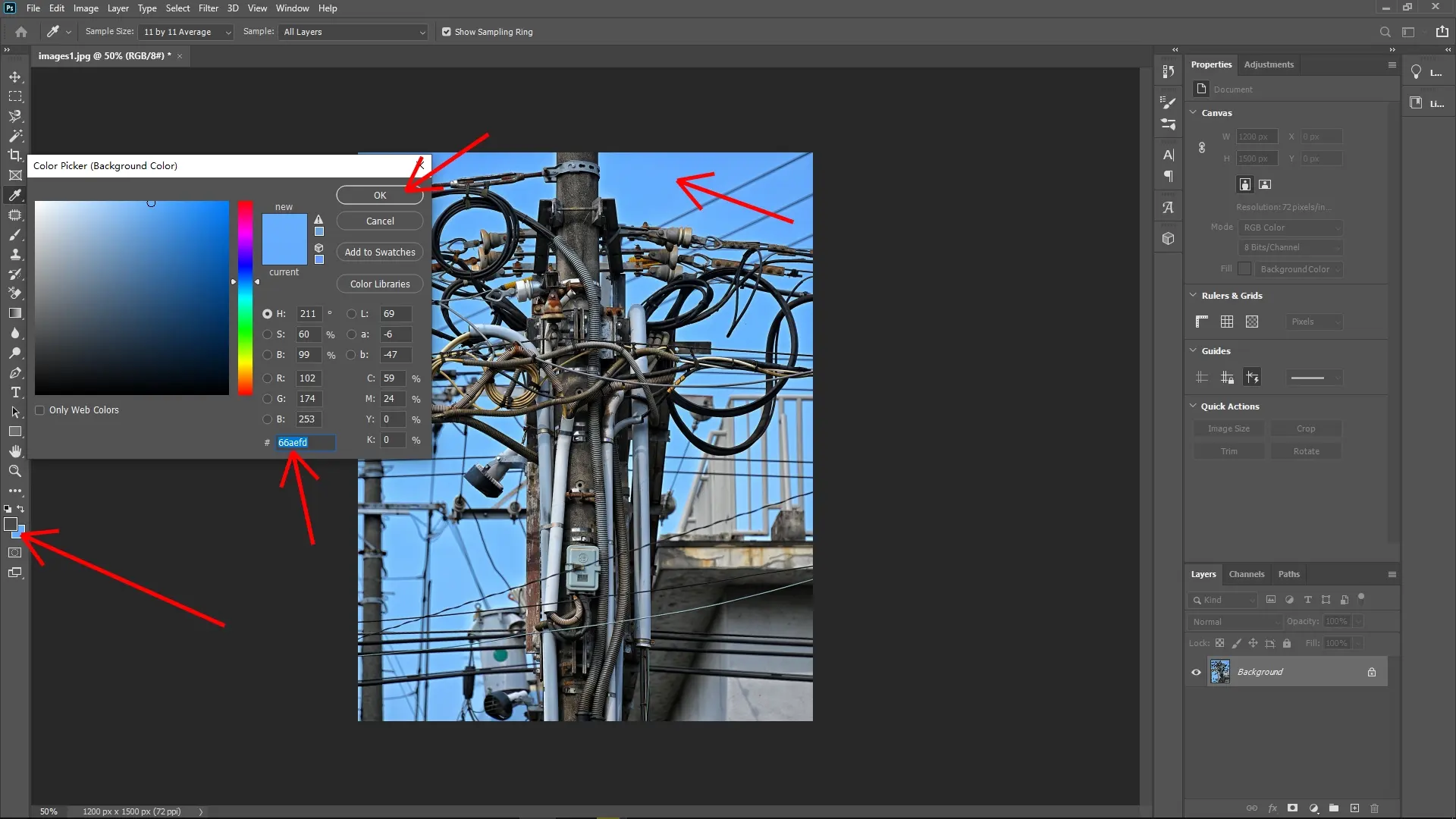Hide the Background layer
1456x819 pixels.
[x=1195, y=671]
